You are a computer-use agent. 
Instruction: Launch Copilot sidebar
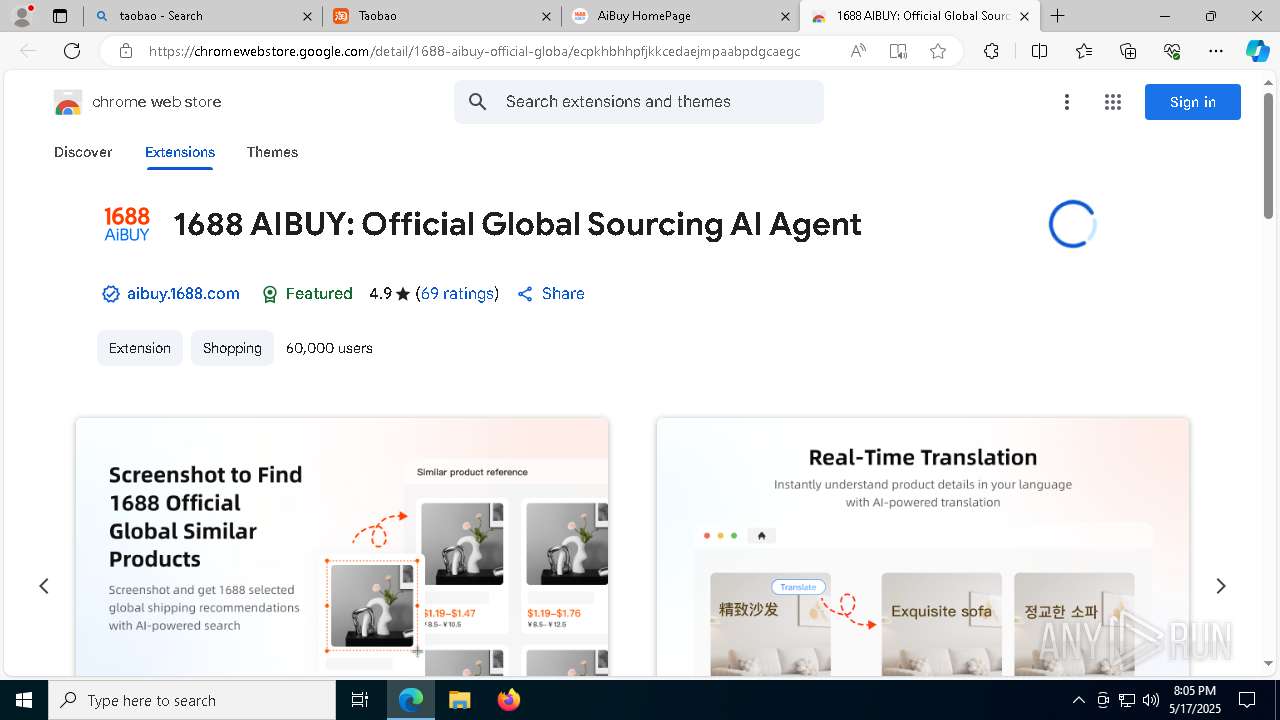tap(1257, 51)
